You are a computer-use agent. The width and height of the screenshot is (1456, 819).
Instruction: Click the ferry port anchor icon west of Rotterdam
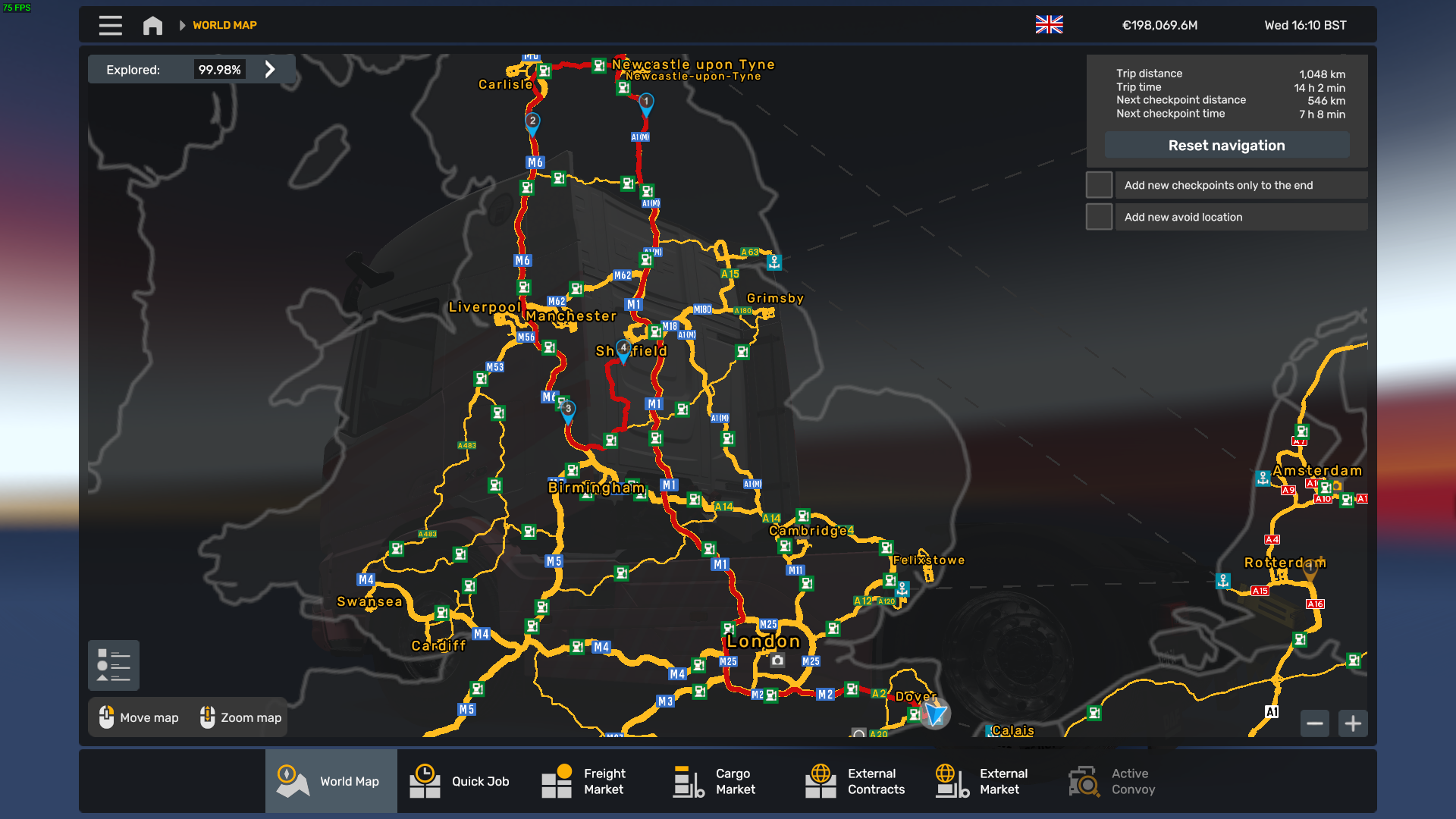pos(1223,581)
